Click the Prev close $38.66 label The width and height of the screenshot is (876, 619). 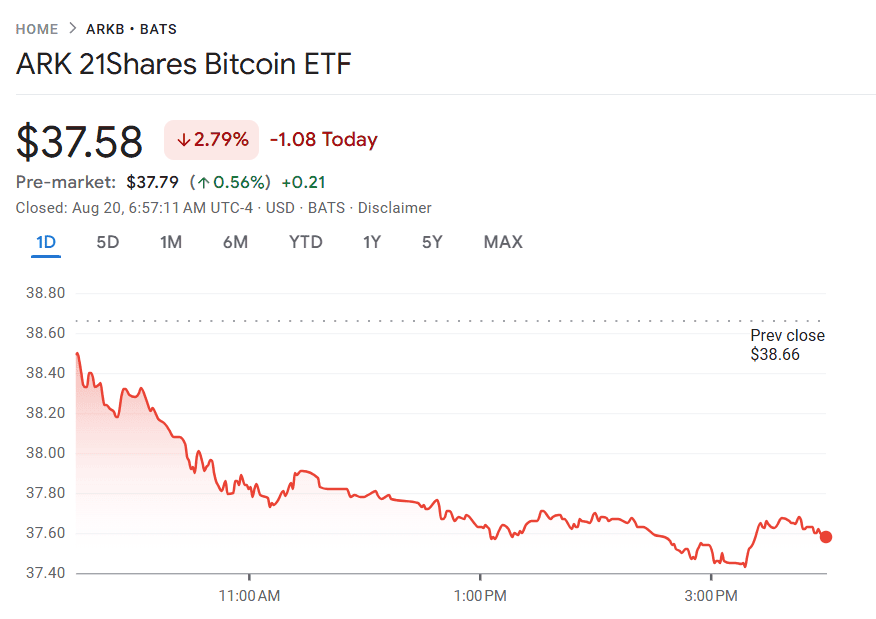[x=787, y=345]
